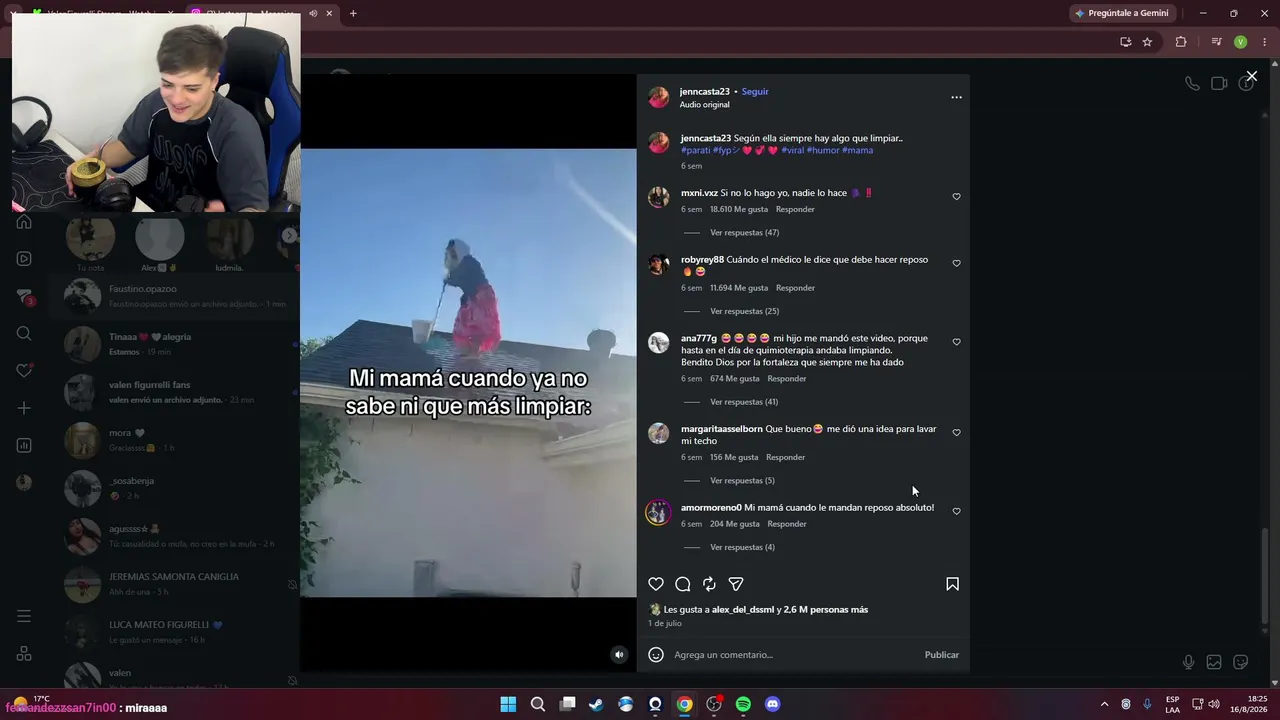Open Spotify from the taskbar
This screenshot has height=720, width=1280.
743,704
